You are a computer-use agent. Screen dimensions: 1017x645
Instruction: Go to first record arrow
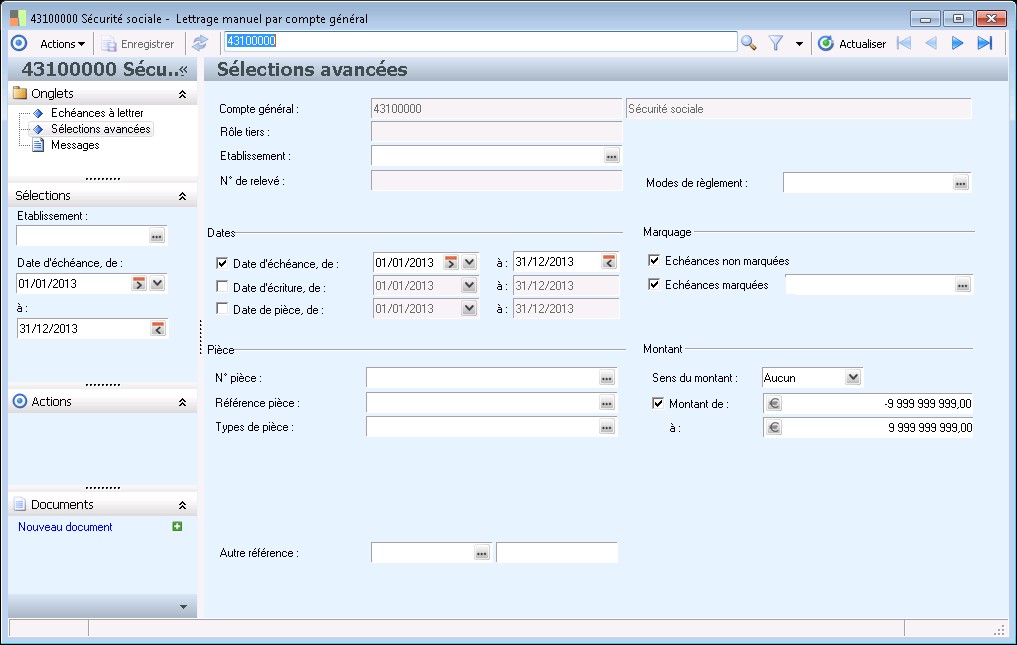(x=903, y=43)
